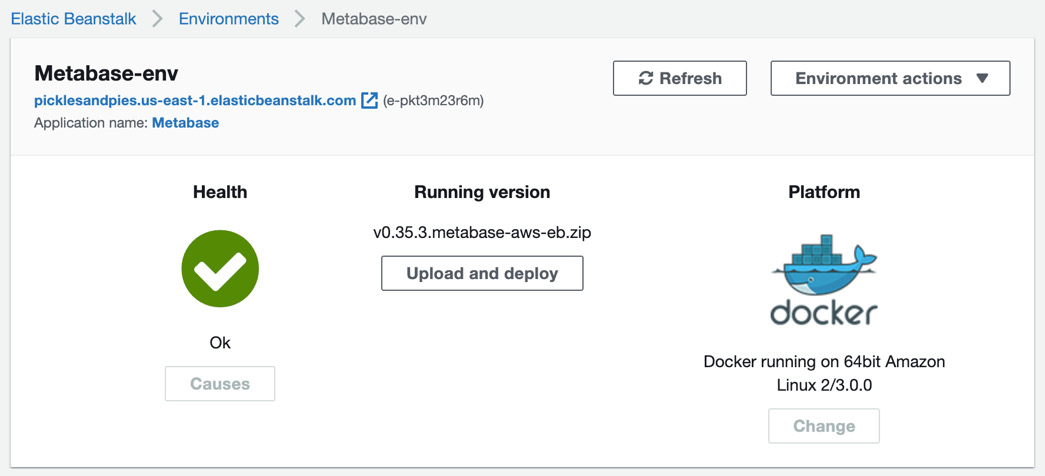1045x476 pixels.
Task: Open the Environment actions menu
Action: pyautogui.click(x=890, y=79)
